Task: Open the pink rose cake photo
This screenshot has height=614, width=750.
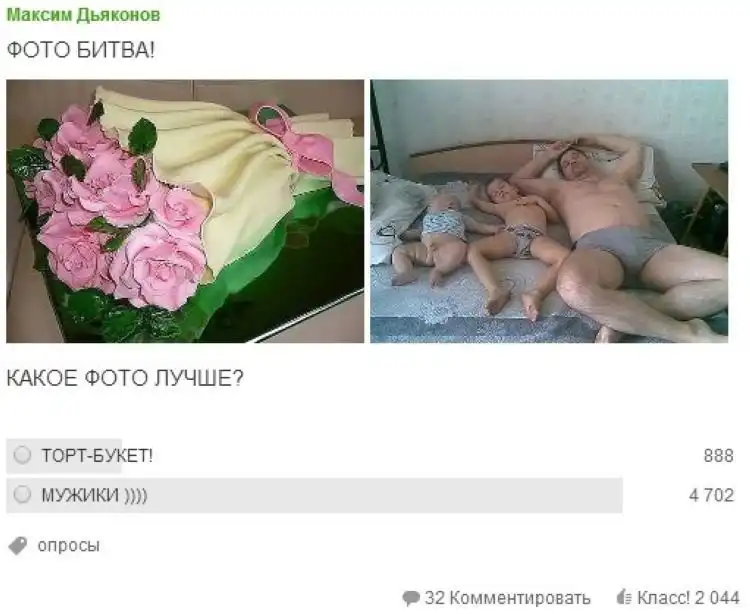Action: tap(185, 211)
